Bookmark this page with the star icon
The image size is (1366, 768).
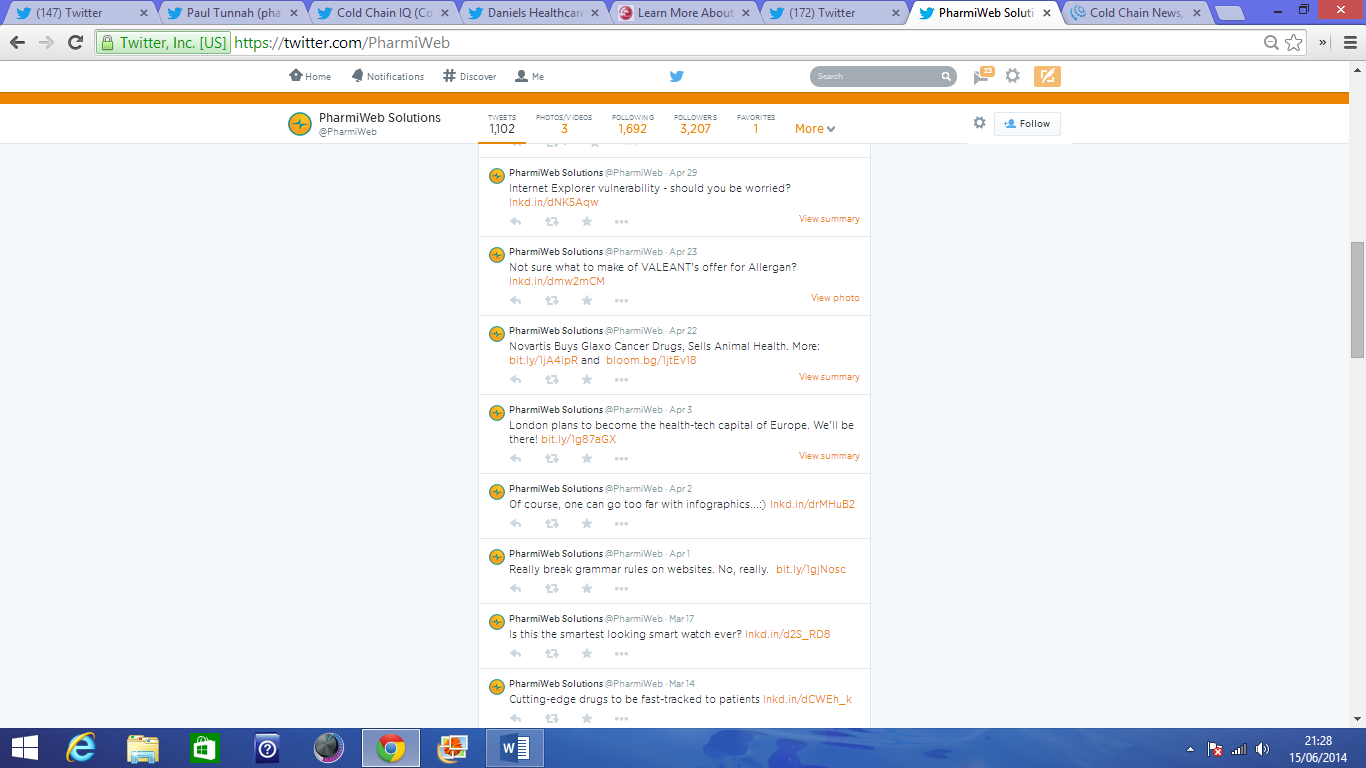[x=1294, y=43]
